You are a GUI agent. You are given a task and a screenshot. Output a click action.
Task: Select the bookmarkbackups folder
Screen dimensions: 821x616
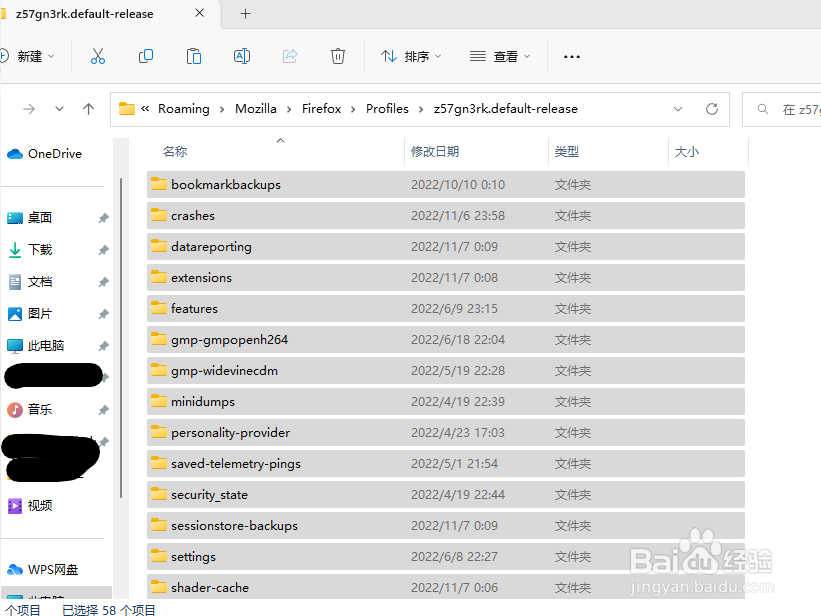point(446,184)
